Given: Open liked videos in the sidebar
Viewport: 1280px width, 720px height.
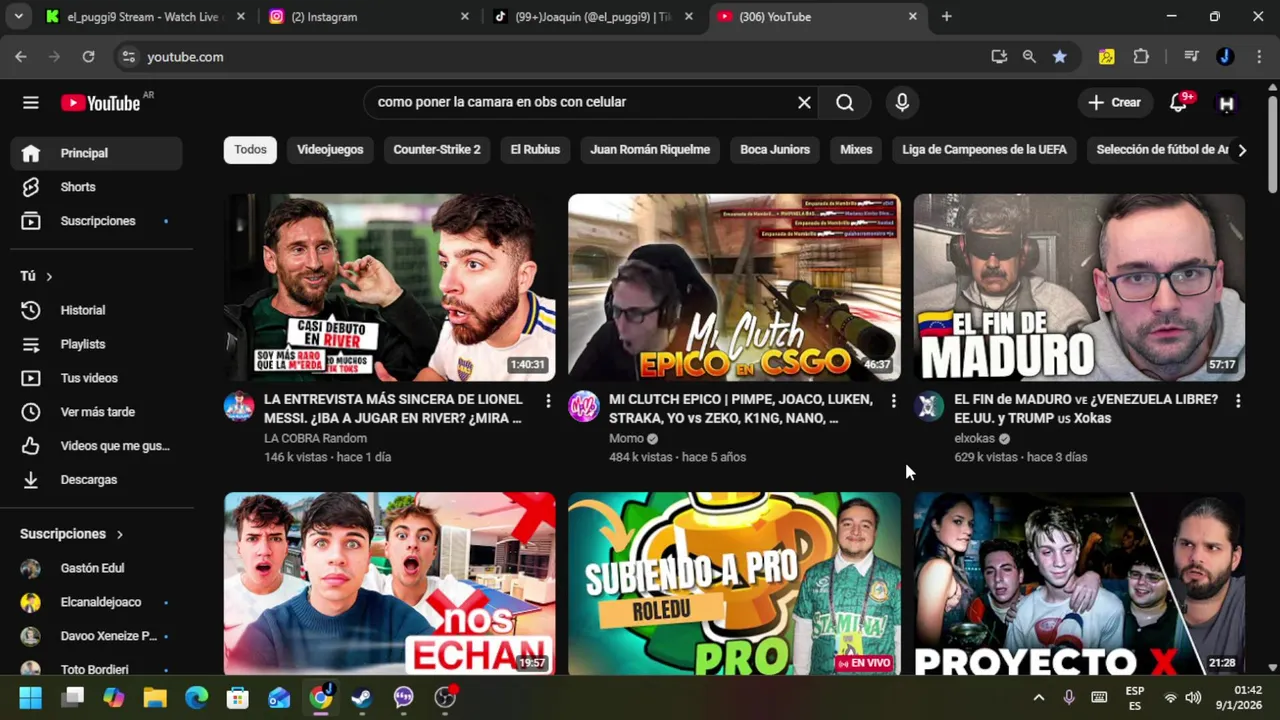Looking at the screenshot, I should click(x=97, y=446).
